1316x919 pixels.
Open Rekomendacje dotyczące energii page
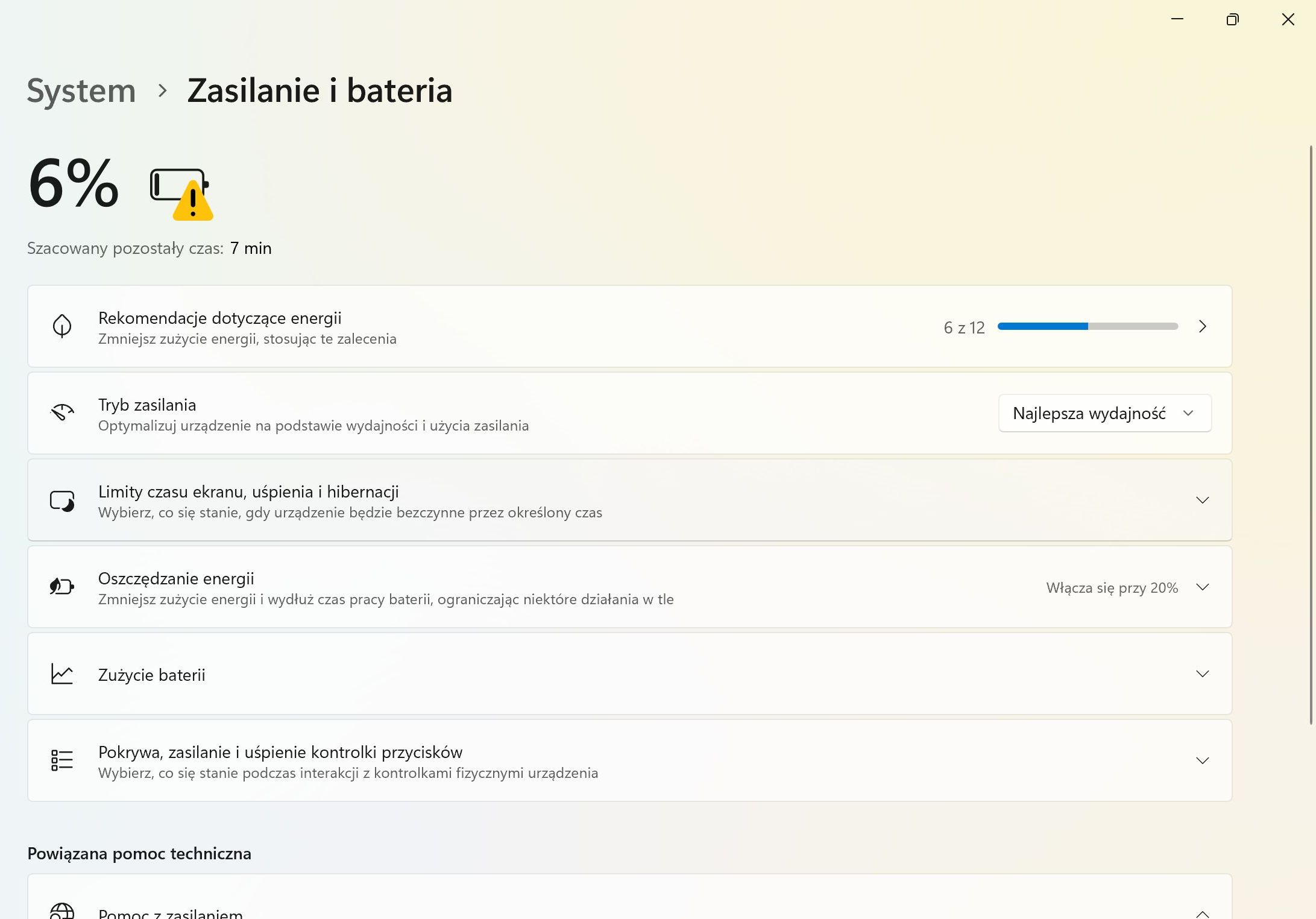point(1202,327)
